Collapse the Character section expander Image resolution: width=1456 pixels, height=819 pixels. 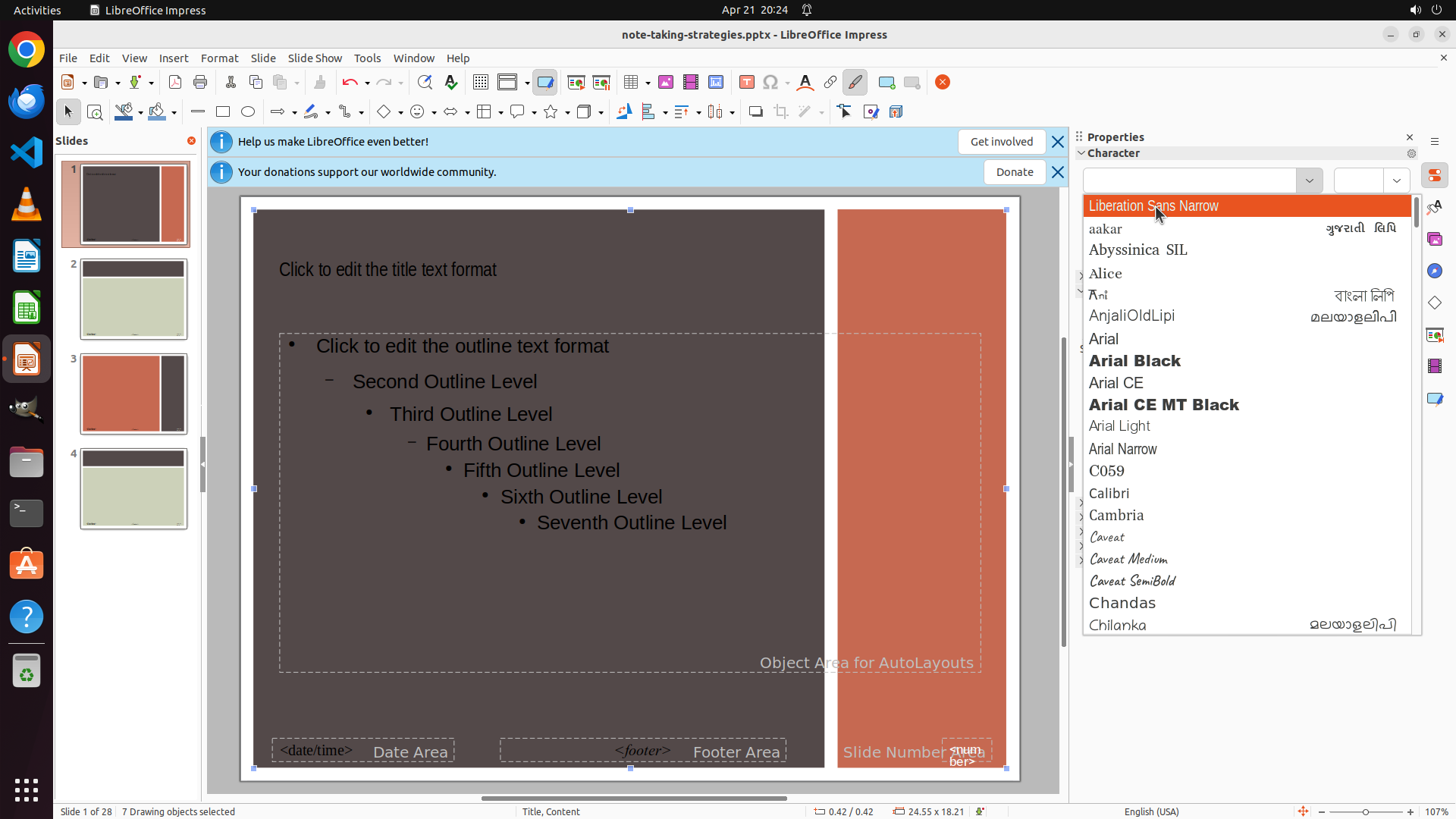coord(1081,153)
